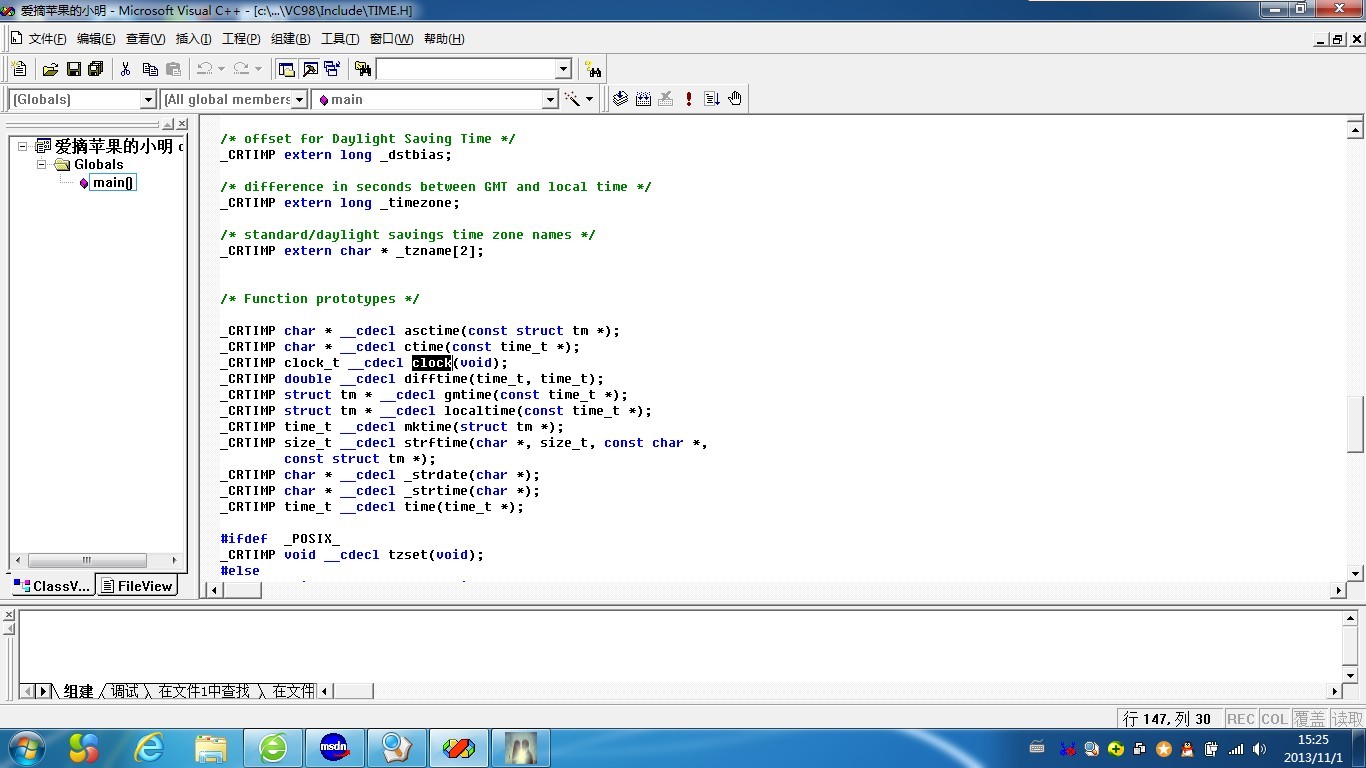The width and height of the screenshot is (1366, 768).
Task: Click the Open file folder icon
Action: [50, 69]
